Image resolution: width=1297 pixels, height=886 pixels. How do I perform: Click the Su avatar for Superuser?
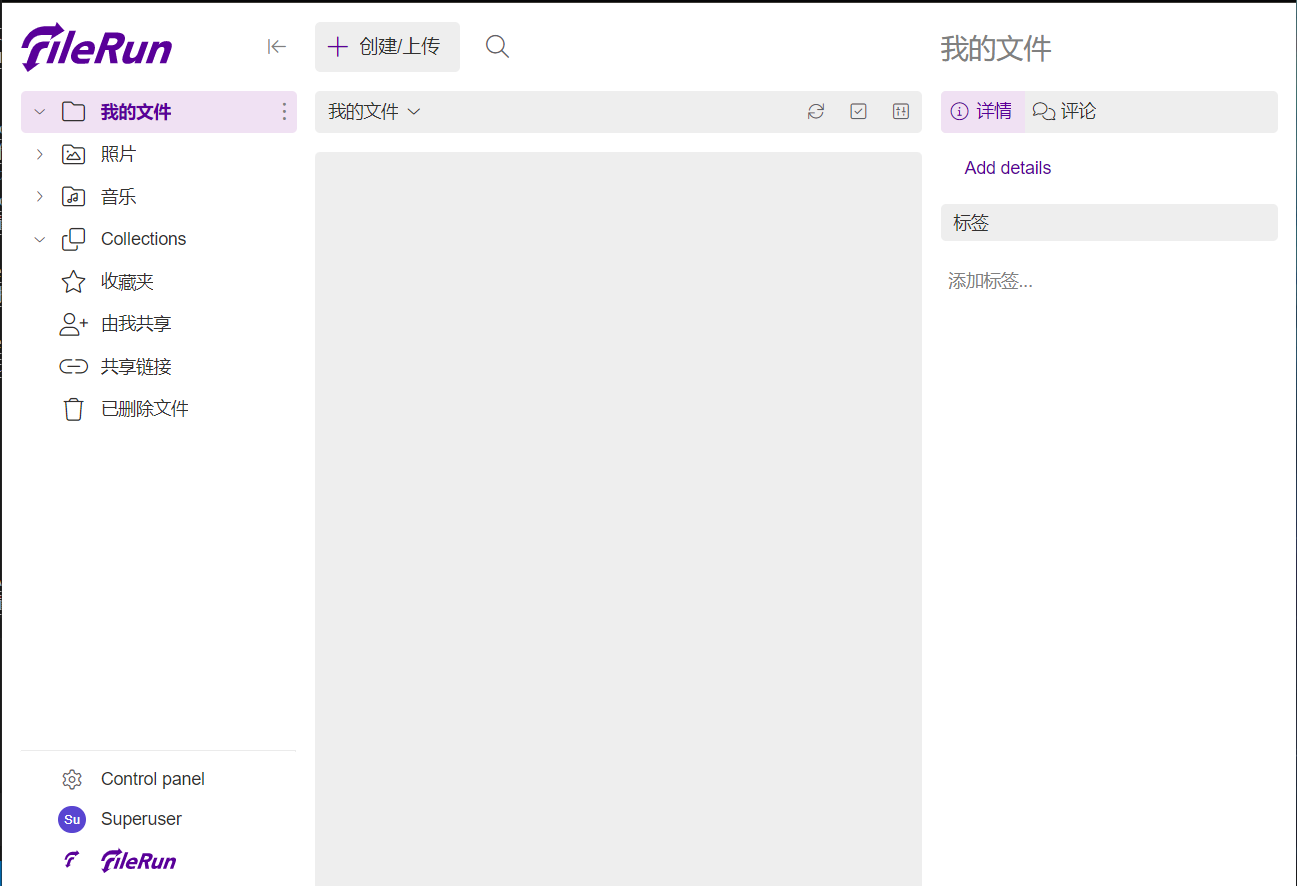point(71,819)
